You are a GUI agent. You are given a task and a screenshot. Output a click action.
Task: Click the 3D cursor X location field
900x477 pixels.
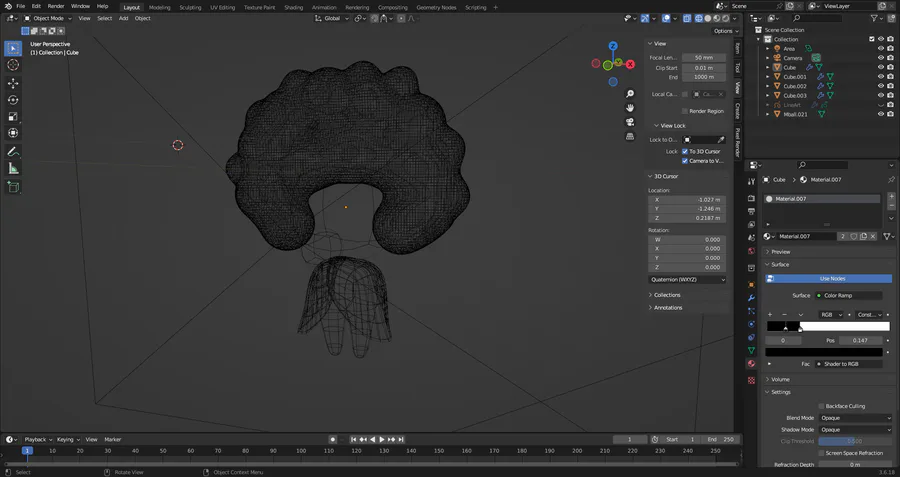(688, 200)
